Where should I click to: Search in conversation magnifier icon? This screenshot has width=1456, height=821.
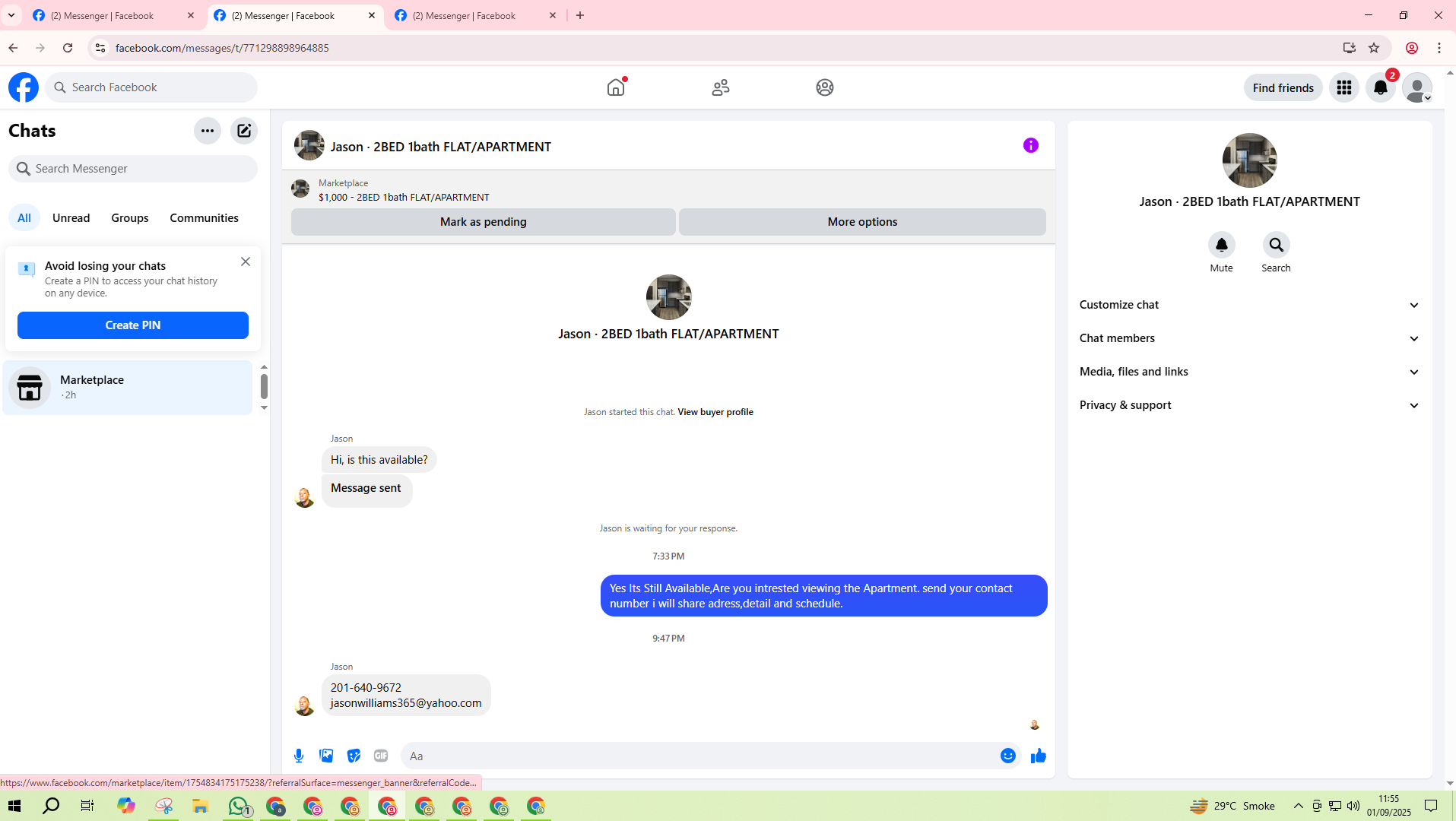tap(1277, 245)
